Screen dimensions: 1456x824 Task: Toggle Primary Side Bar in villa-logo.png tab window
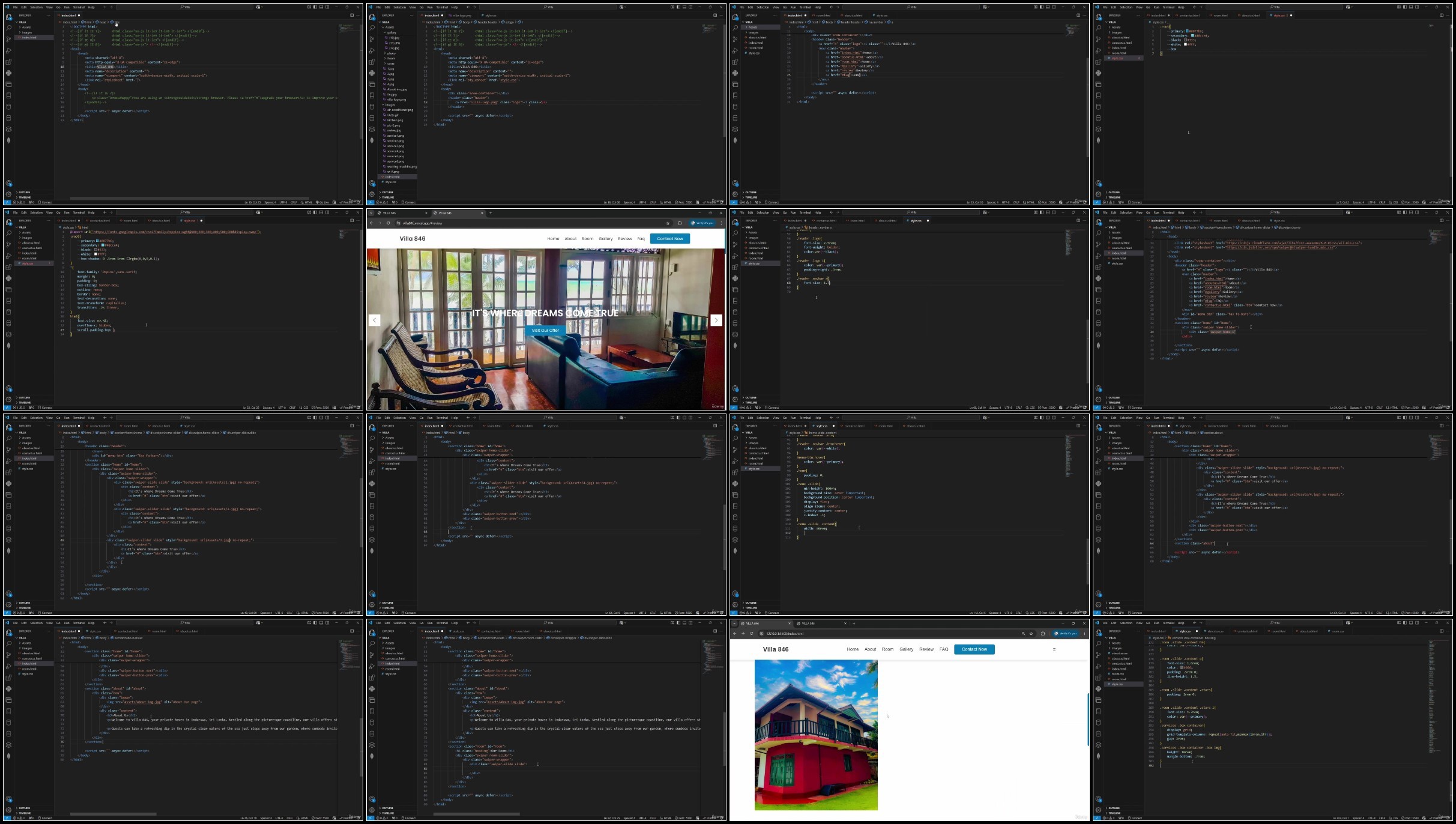tap(678, 7)
